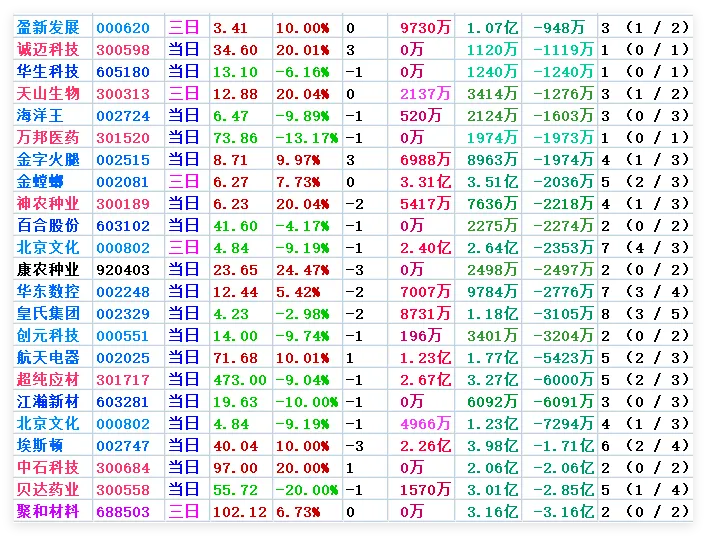The width and height of the screenshot is (706, 536).
Task: Click the stock name 贝达药业
Action: [48, 490]
